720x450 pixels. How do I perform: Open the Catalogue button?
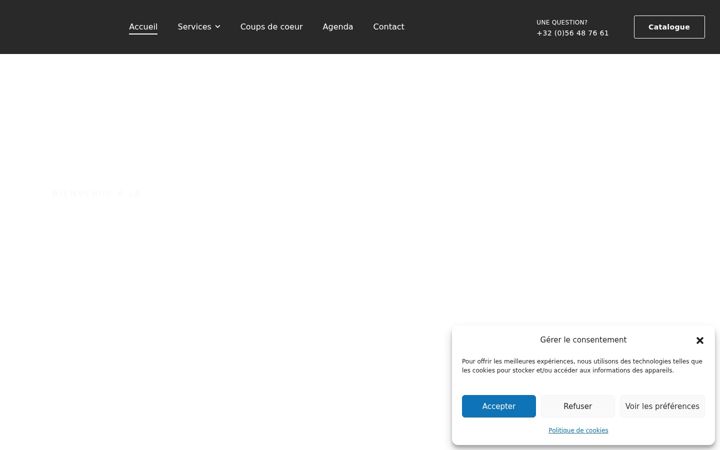(669, 27)
